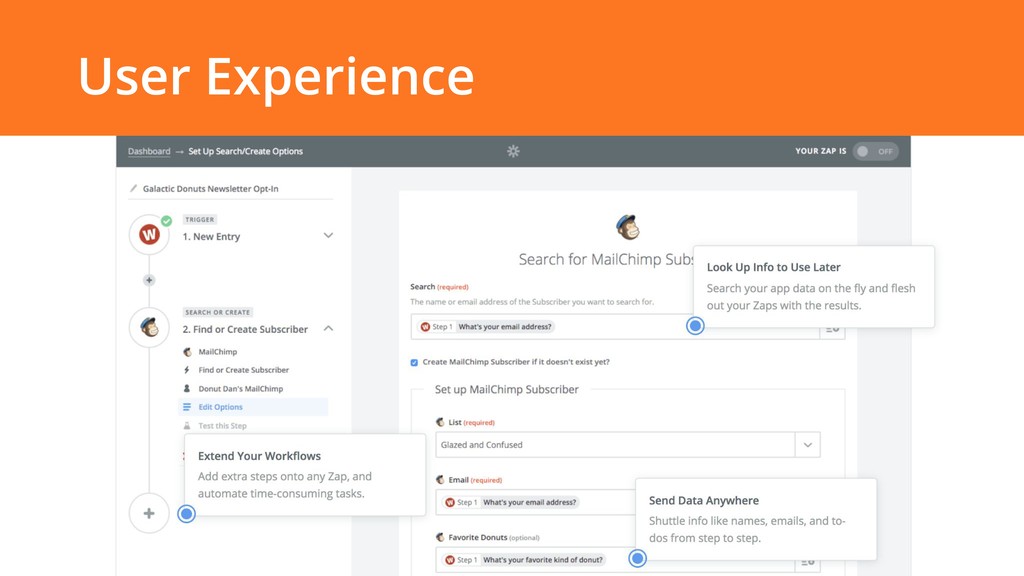Open insert-field menu for Search input
Image resolution: width=1024 pixels, height=576 pixels.
pyautogui.click(x=832, y=328)
